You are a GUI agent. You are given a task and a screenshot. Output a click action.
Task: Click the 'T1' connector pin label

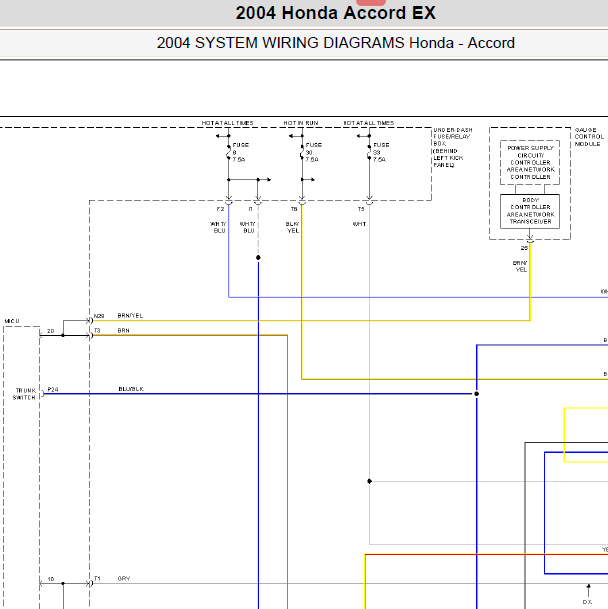(x=97, y=578)
